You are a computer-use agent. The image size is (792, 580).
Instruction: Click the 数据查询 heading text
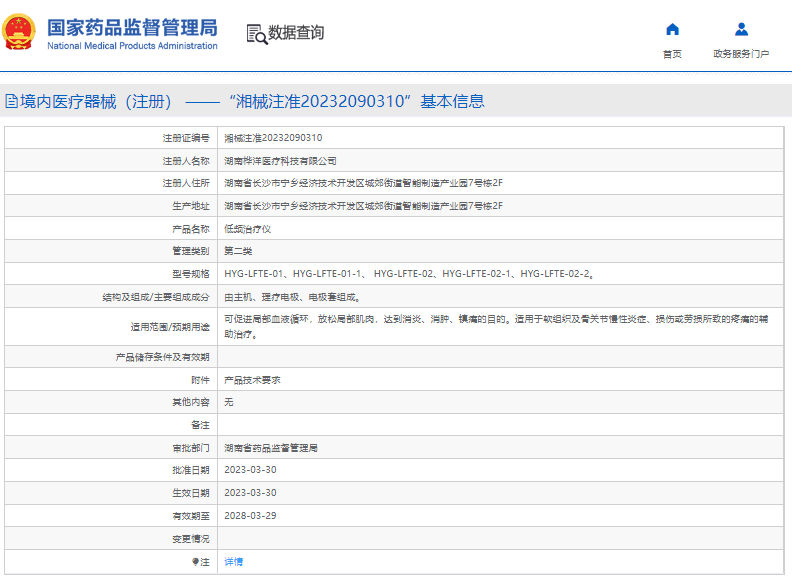pos(296,33)
